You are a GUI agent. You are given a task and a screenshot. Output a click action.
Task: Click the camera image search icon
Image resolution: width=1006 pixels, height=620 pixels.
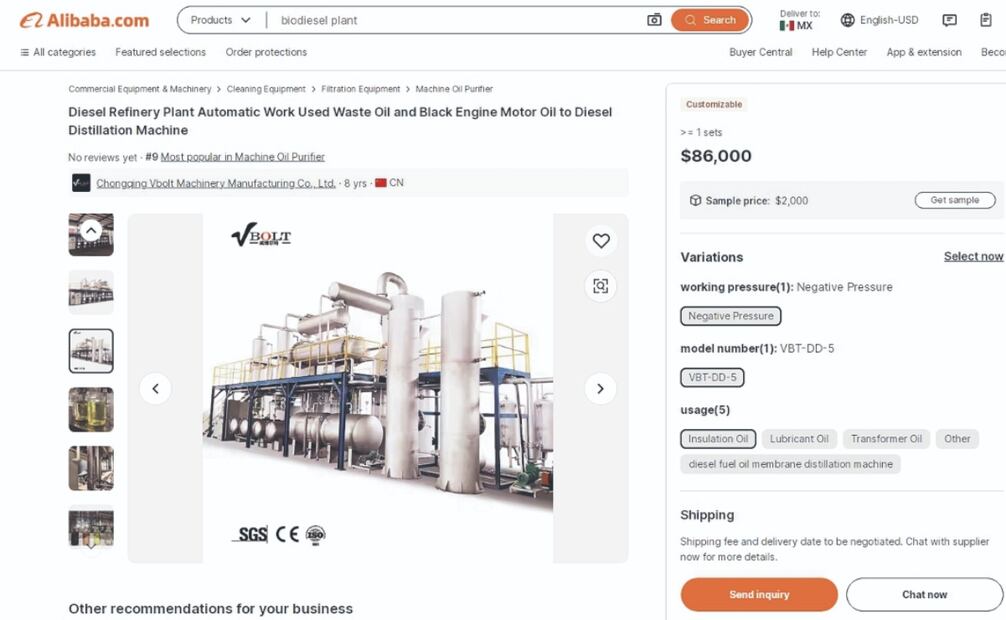coord(654,20)
